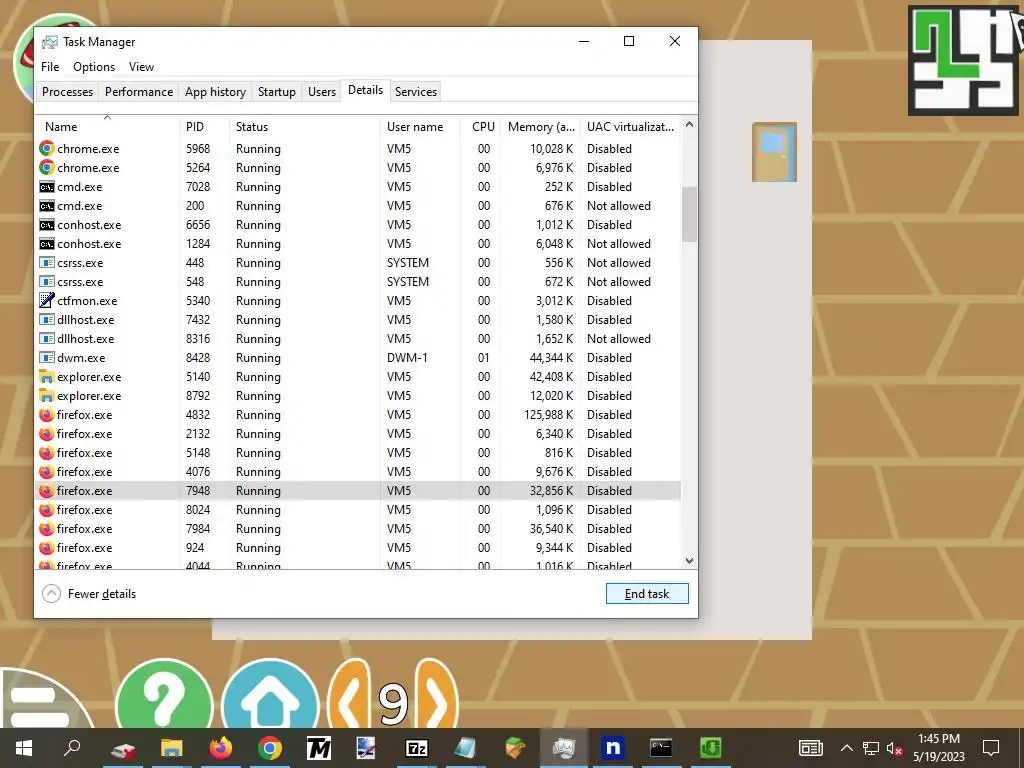Open the notification center icon
The height and width of the screenshot is (768, 1024).
991,748
